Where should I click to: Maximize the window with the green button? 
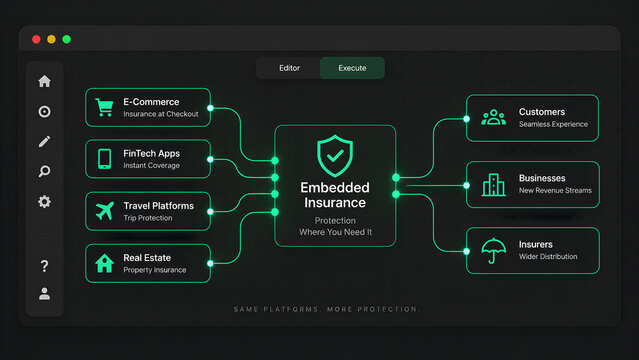click(x=66, y=39)
